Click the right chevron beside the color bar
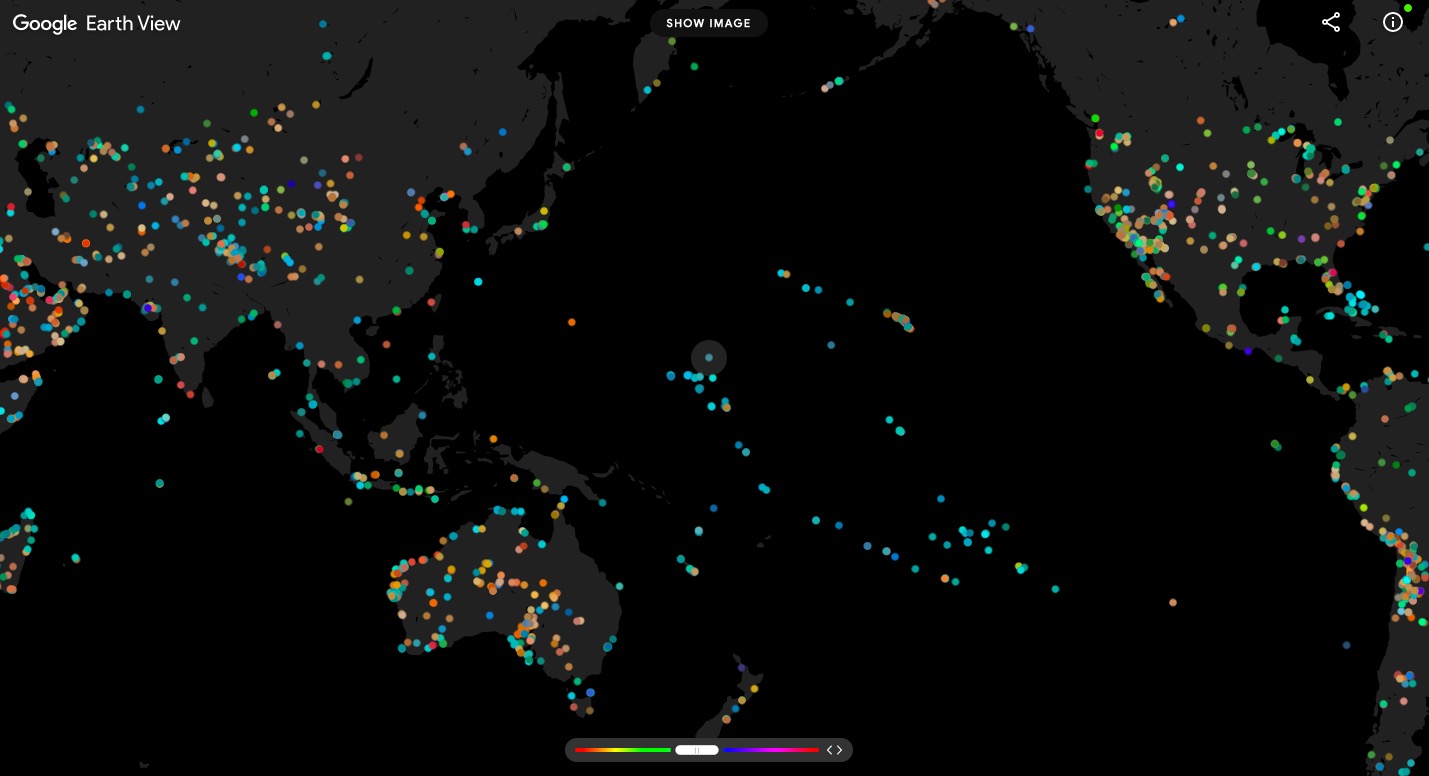This screenshot has height=776, width=1429. 839,750
